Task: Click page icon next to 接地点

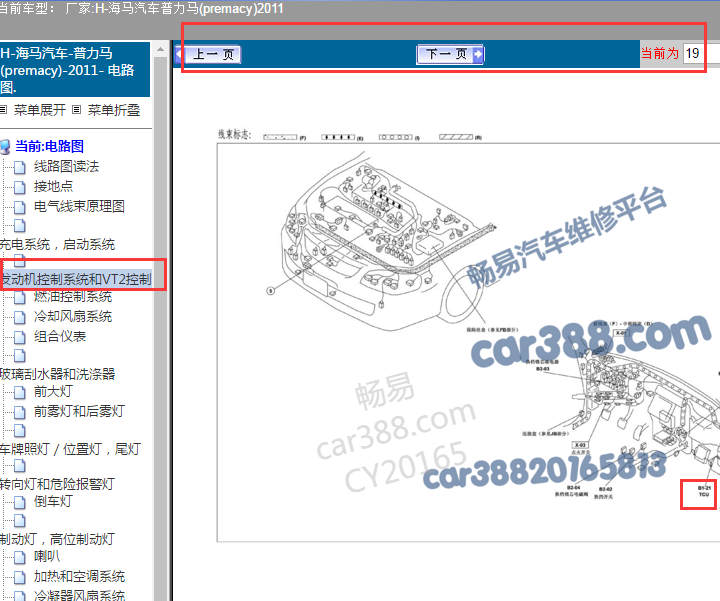Action: click(20, 187)
